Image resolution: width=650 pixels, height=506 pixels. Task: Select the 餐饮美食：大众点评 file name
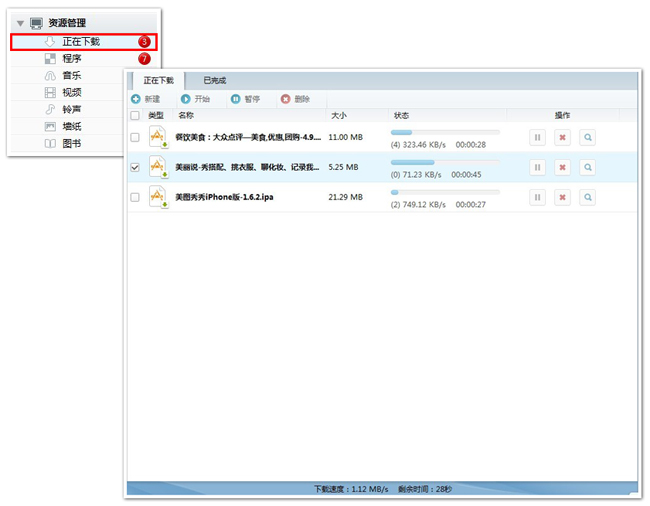click(248, 138)
